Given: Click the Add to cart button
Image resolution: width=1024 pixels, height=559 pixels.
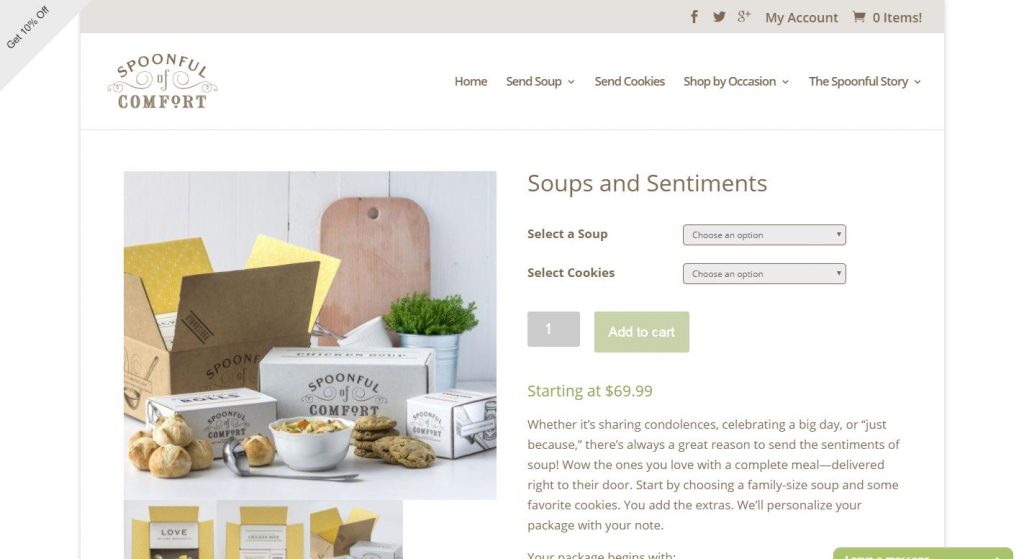Looking at the screenshot, I should [x=641, y=332].
